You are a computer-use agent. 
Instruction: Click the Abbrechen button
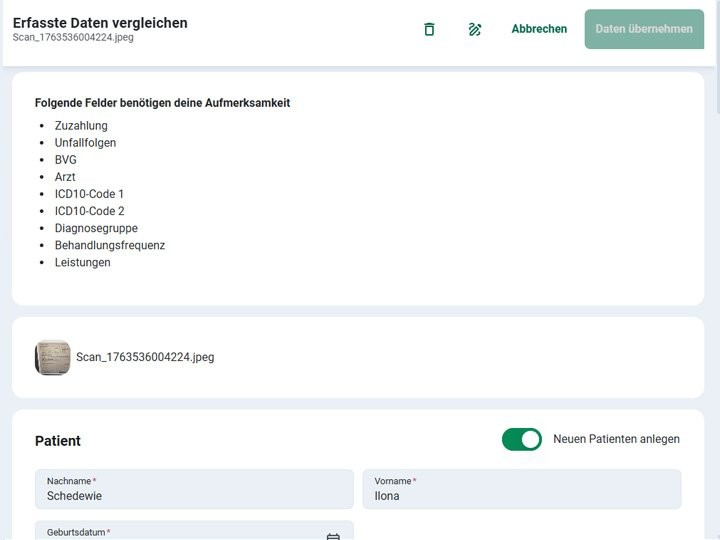coord(539,29)
